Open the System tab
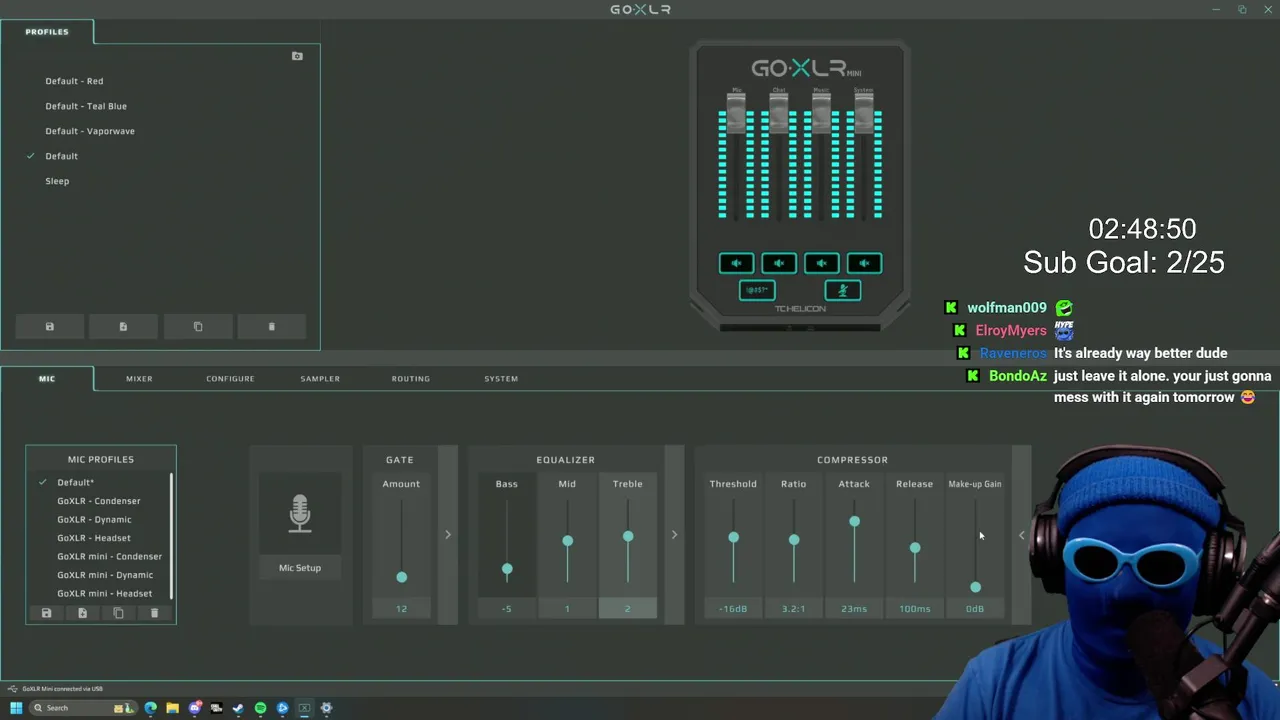The image size is (1280, 720). click(501, 379)
